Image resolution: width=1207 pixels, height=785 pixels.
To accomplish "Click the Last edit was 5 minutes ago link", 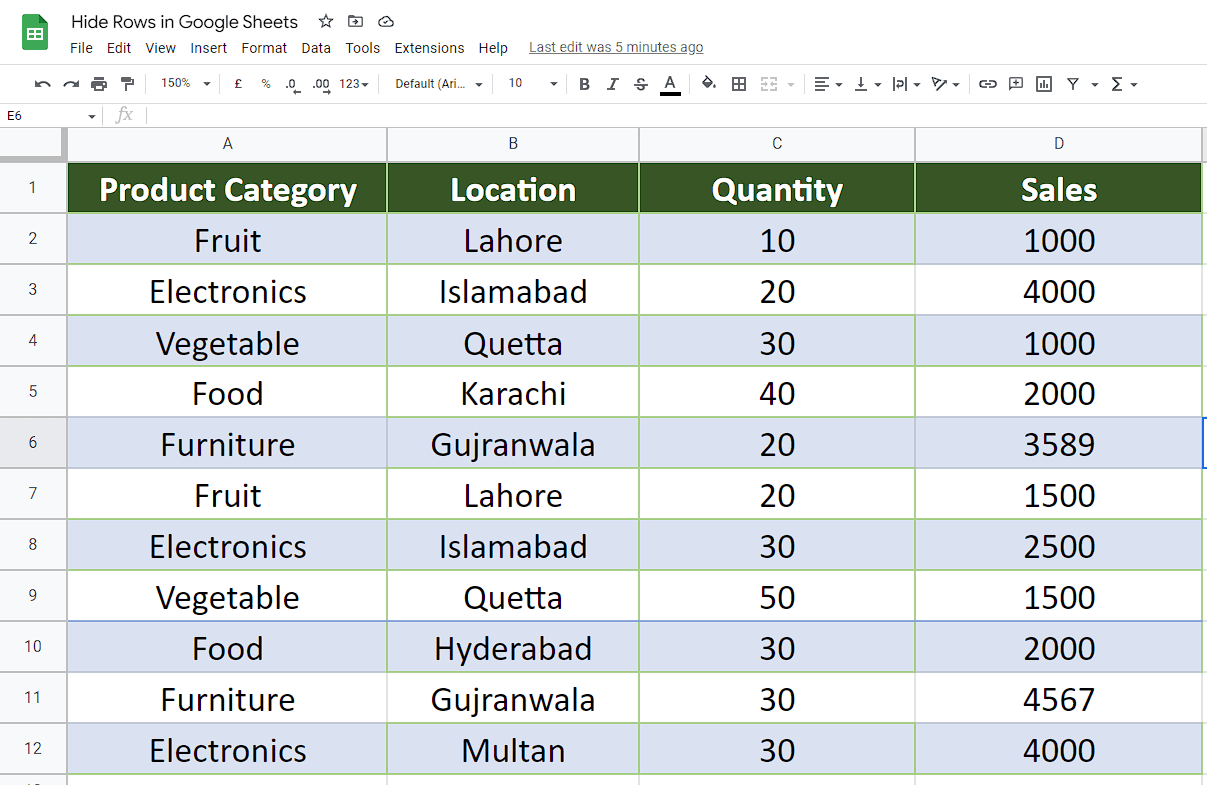I will (x=616, y=47).
